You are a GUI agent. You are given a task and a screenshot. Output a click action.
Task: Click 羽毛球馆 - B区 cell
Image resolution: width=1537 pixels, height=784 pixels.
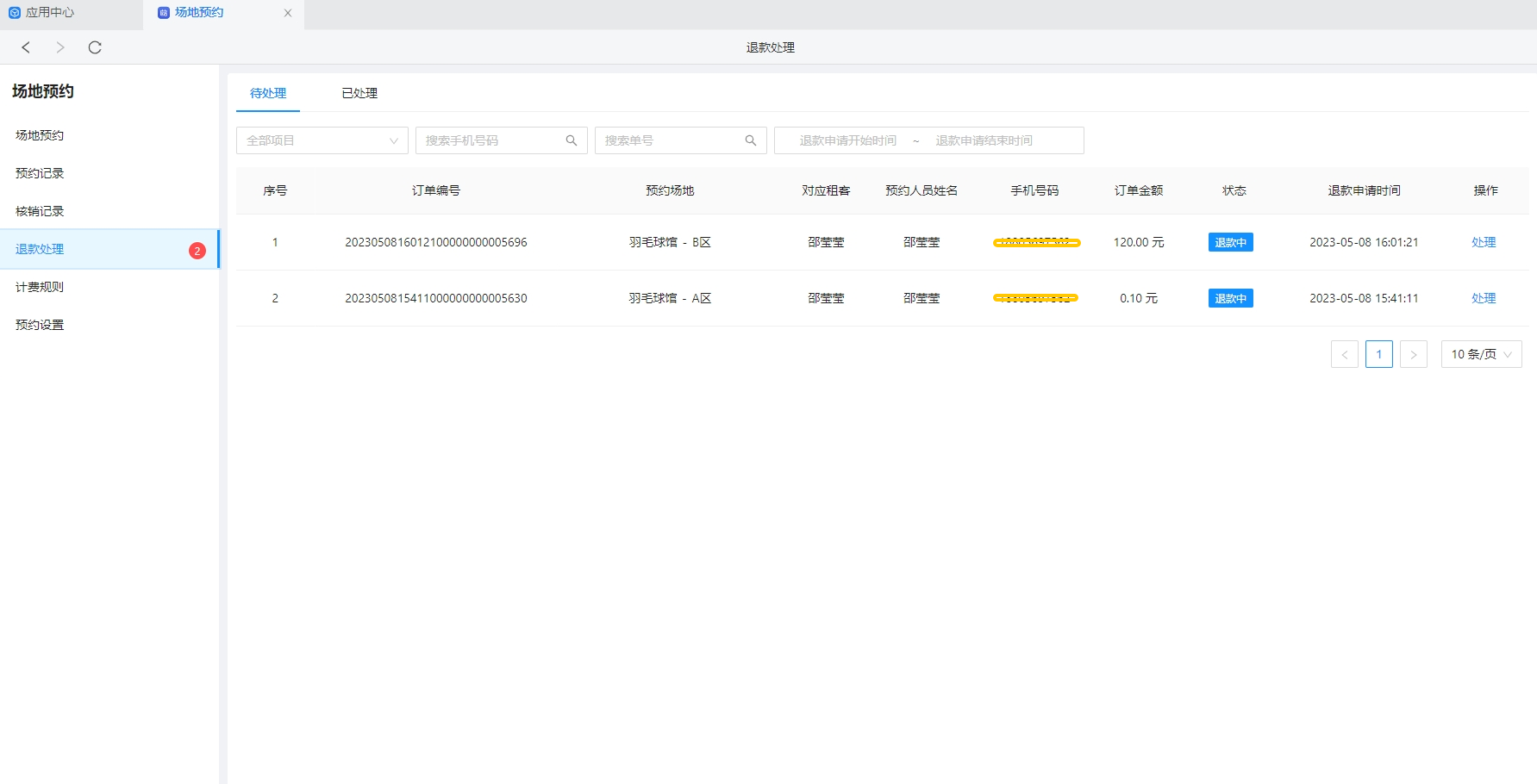point(670,242)
